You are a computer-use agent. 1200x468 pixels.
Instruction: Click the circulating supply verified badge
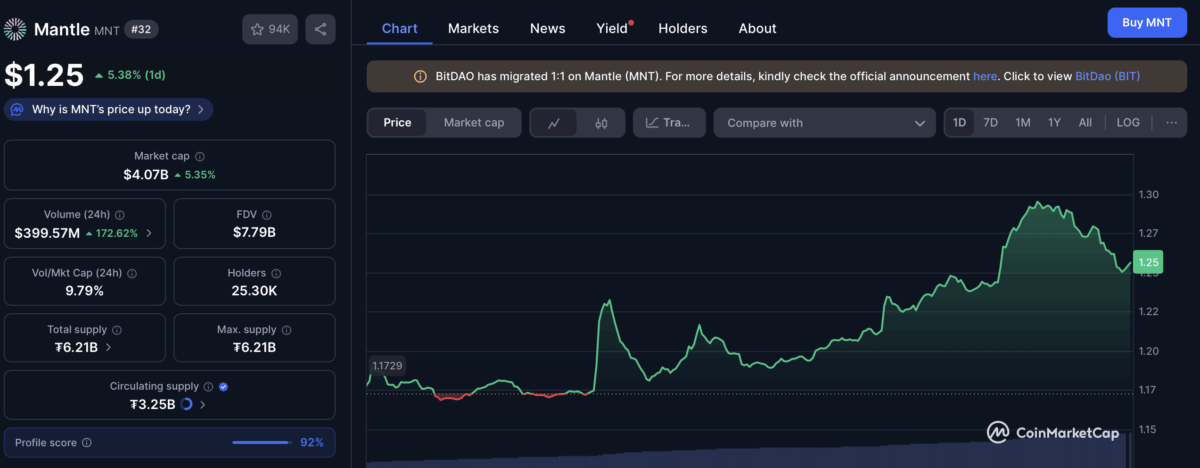pos(224,386)
